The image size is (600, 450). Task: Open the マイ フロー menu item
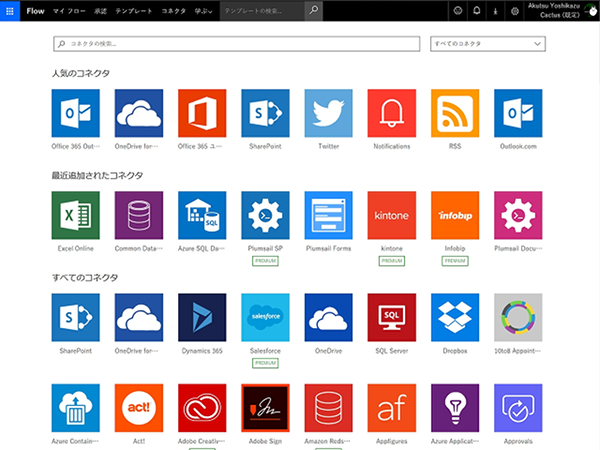(69, 11)
